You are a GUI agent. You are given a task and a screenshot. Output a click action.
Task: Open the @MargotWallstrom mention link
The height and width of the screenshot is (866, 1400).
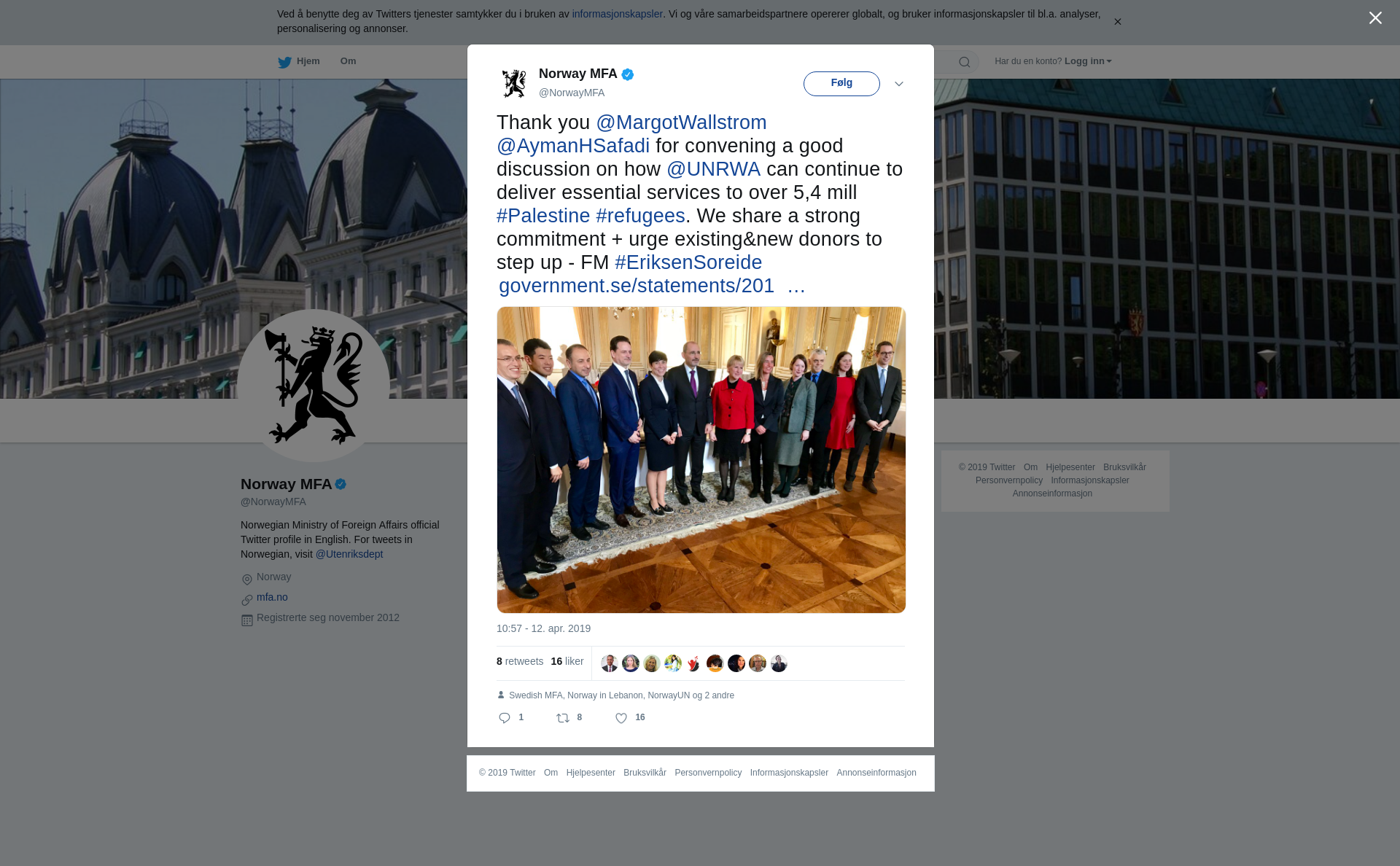(x=681, y=122)
